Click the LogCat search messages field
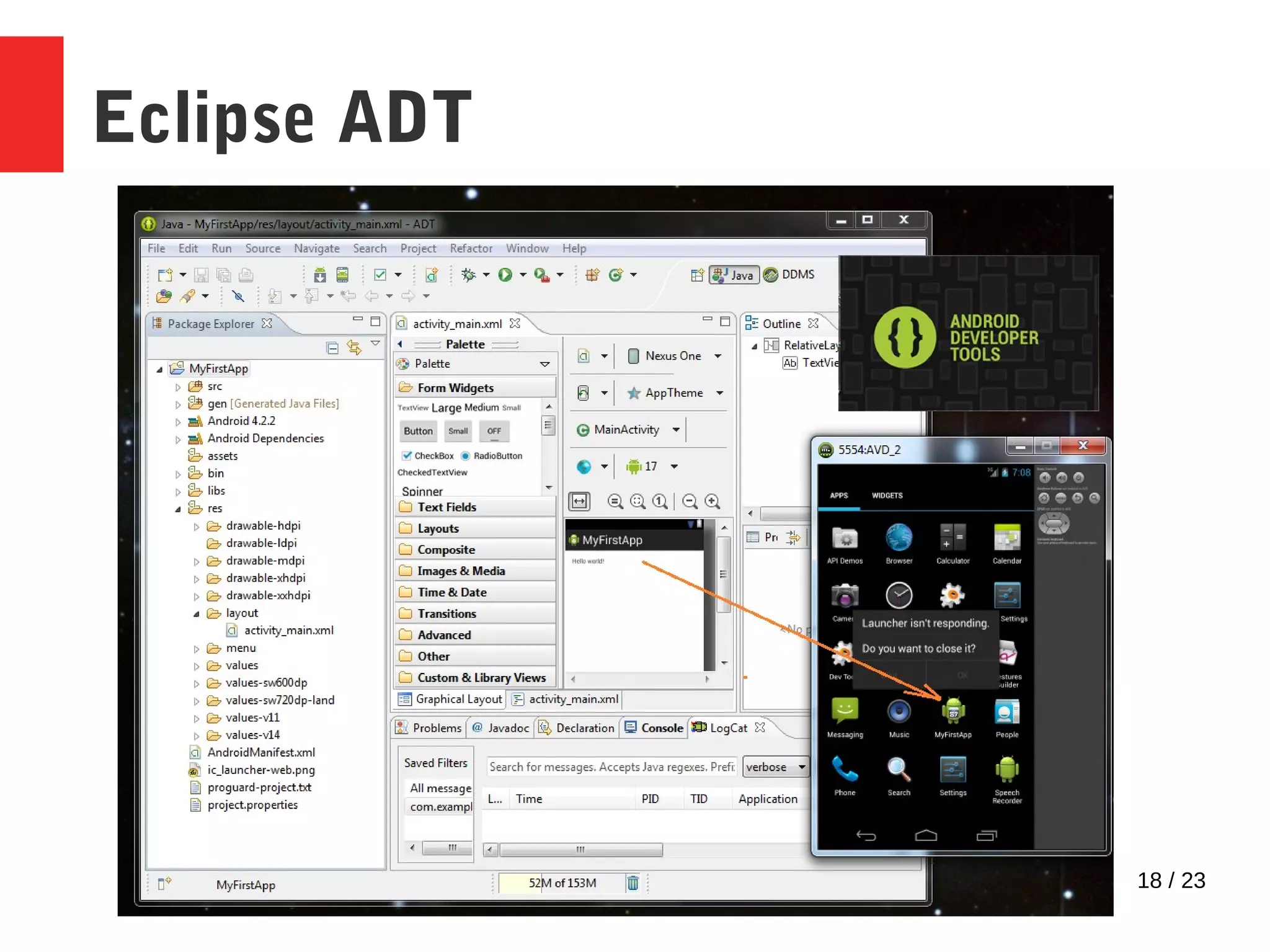 click(x=611, y=767)
